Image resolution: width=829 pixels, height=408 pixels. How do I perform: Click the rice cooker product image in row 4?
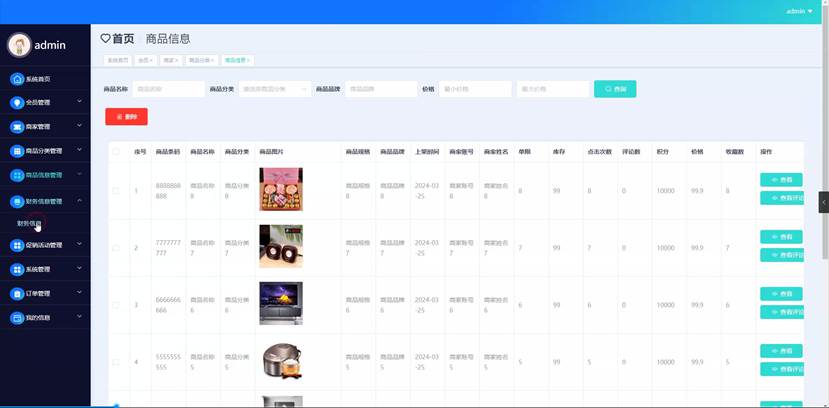(281, 360)
